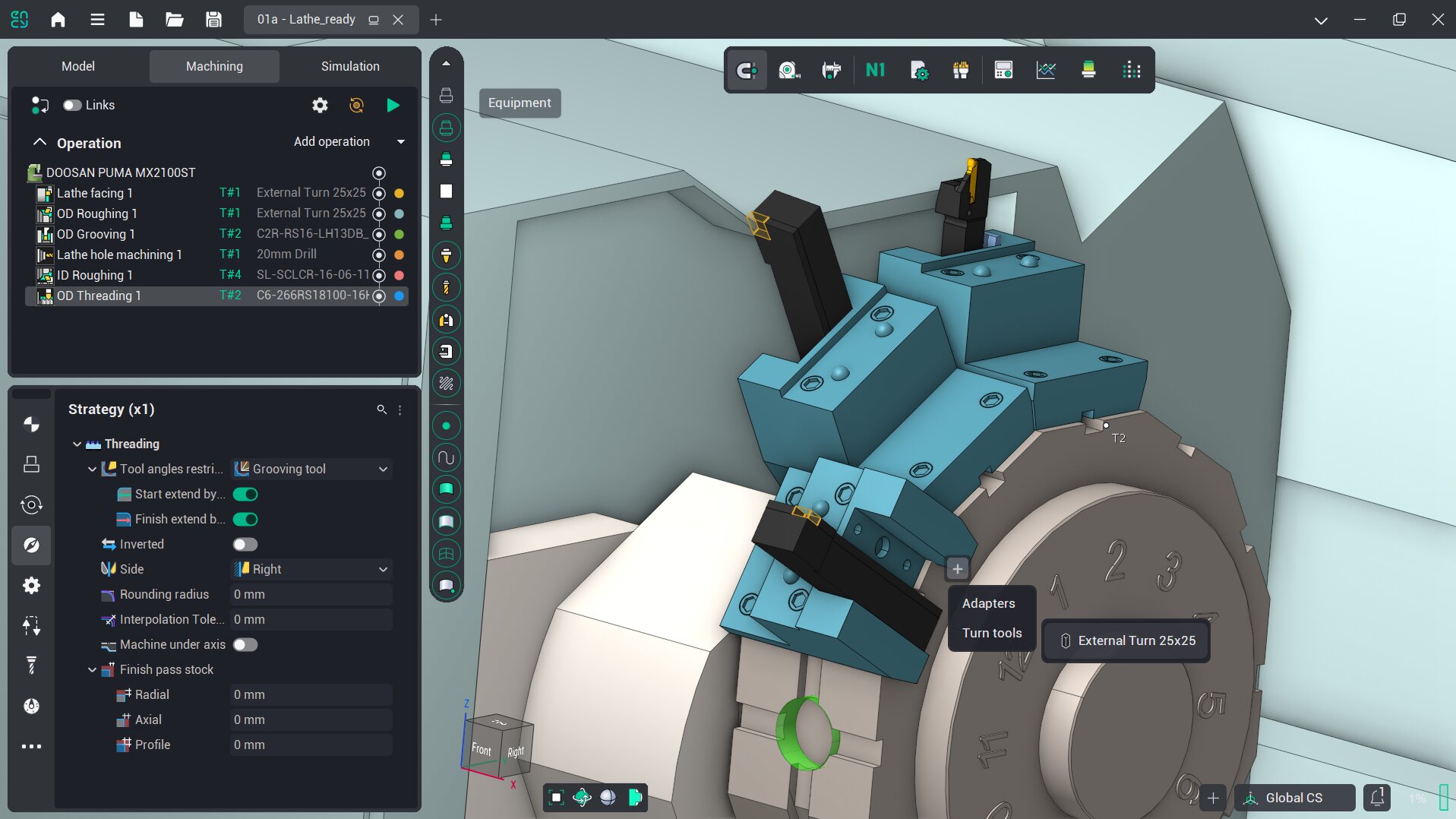The height and width of the screenshot is (819, 1456).
Task: Toggle the Links switch
Action: (72, 105)
